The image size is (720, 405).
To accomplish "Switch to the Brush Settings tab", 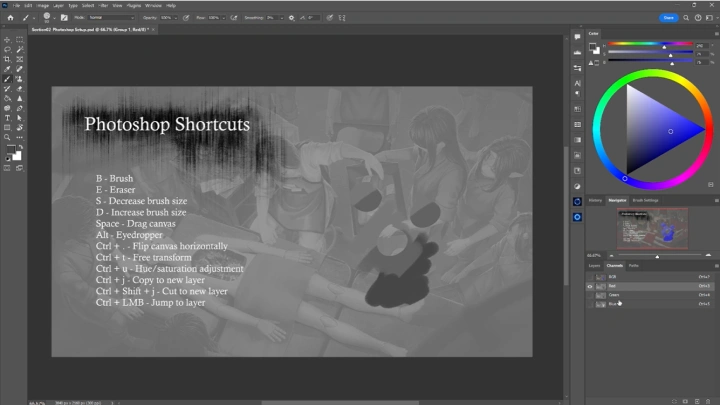I will click(x=645, y=201).
